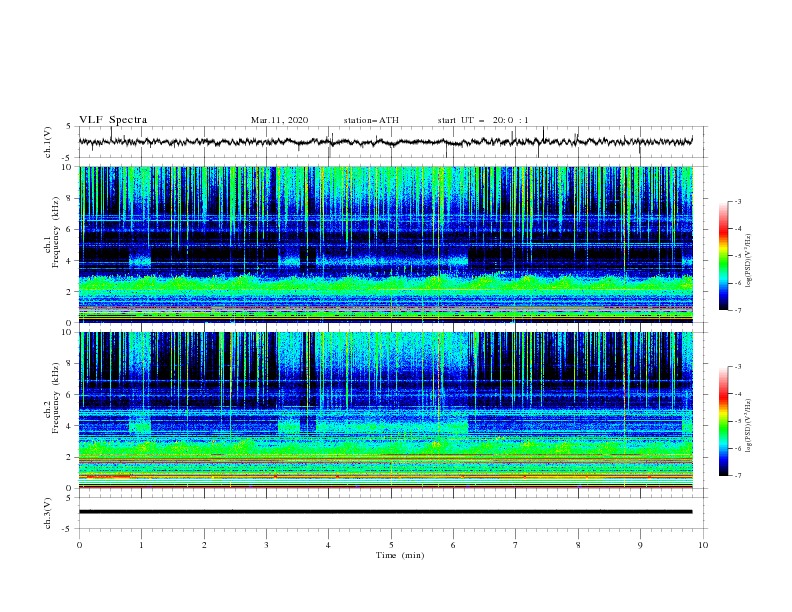Click the 'start UT = 20:0 :1' text
Screen dimensions: 792x612
pyautogui.click(x=483, y=120)
